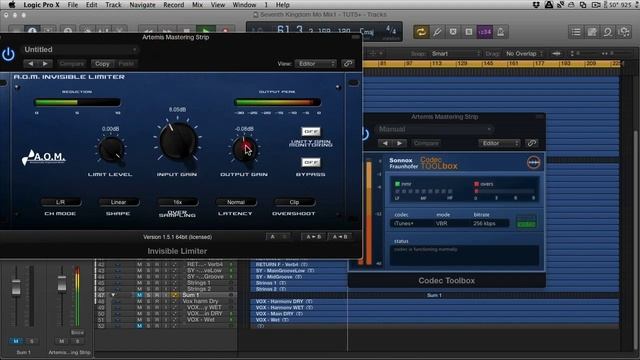Viewport: 640px width, 360px height.
Task: Toggle Unity Gain Monitoring OFF switch
Action: pos(311,131)
